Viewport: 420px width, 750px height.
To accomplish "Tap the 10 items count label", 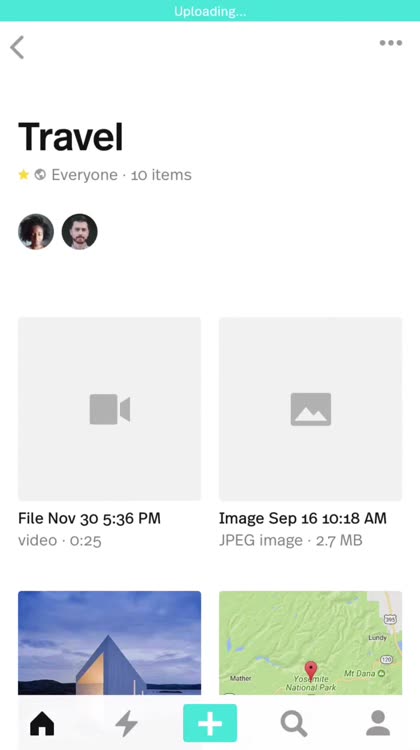I will click(161, 175).
